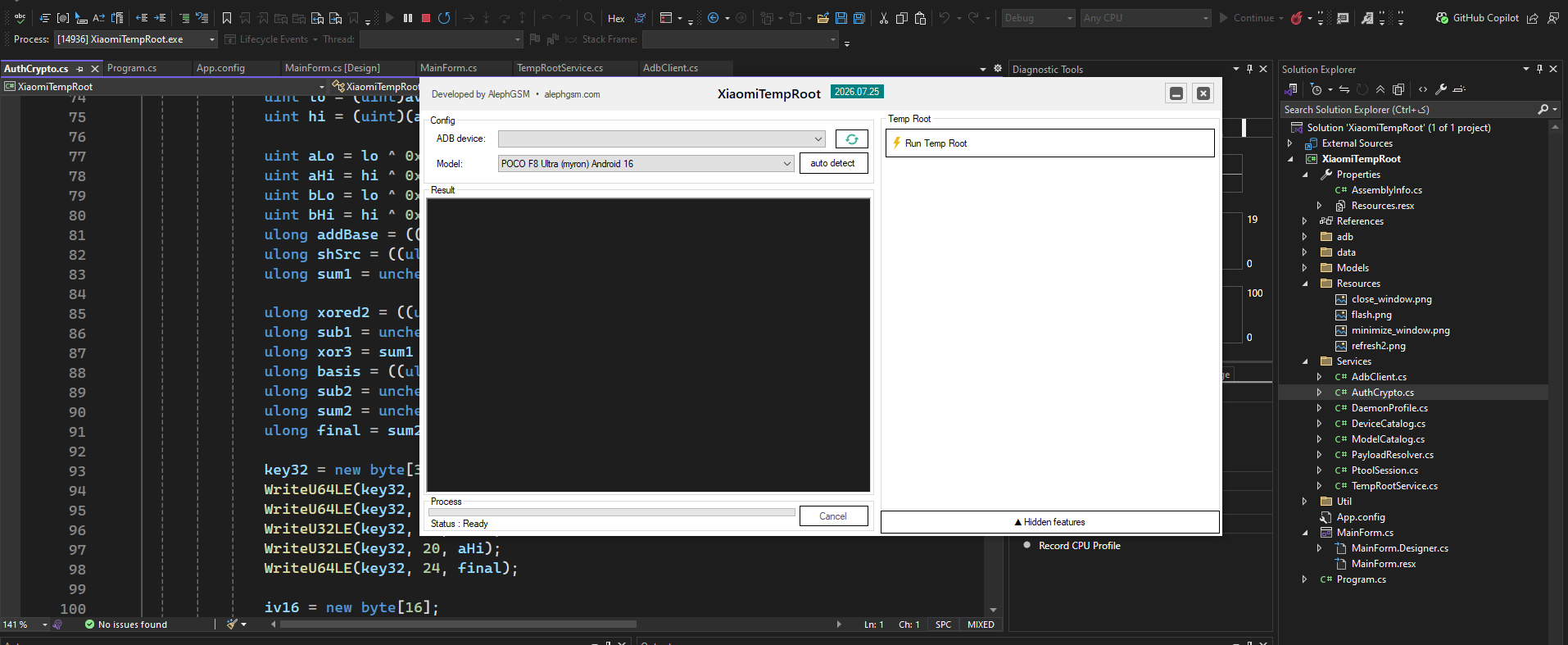1568x645 pixels.
Task: Click the Paste clipboard icon
Action: 920,18
